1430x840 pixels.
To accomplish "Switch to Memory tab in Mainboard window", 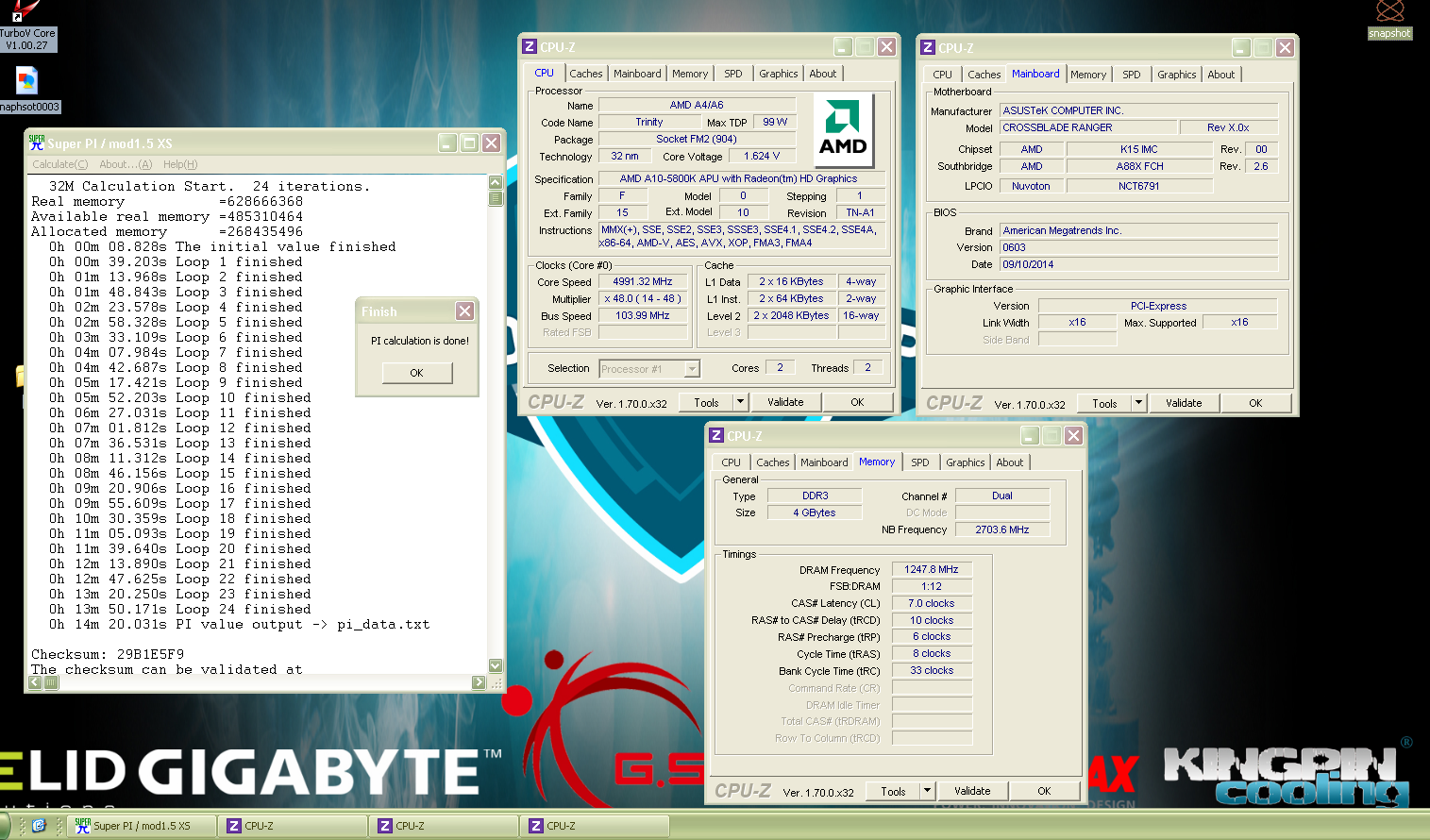I will point(1088,75).
